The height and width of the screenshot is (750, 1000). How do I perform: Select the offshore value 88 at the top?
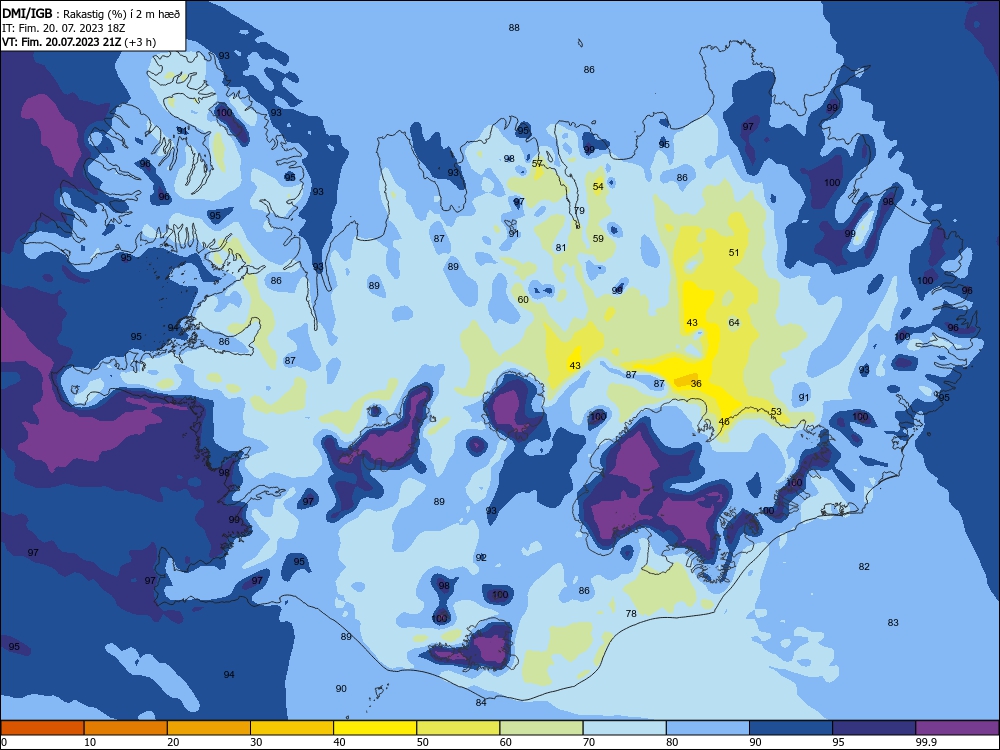pyautogui.click(x=514, y=27)
